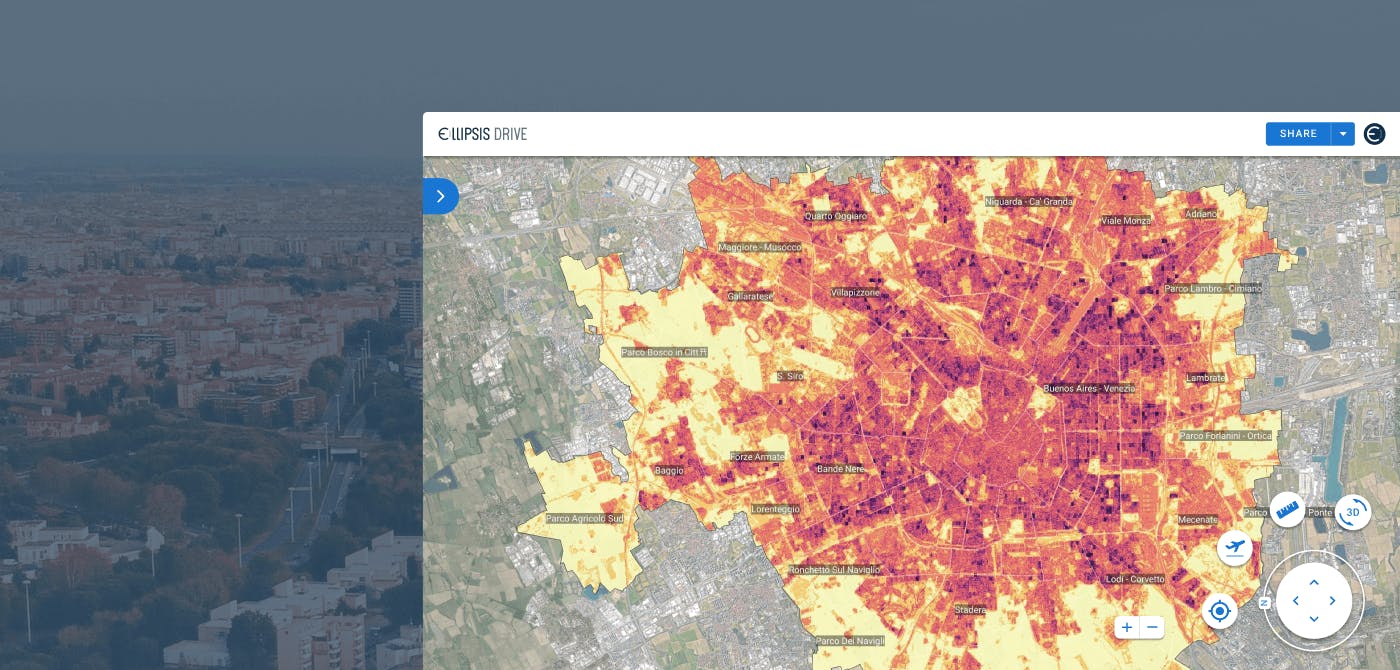Click the Niguarda - Ca' Granda label

point(1029,201)
